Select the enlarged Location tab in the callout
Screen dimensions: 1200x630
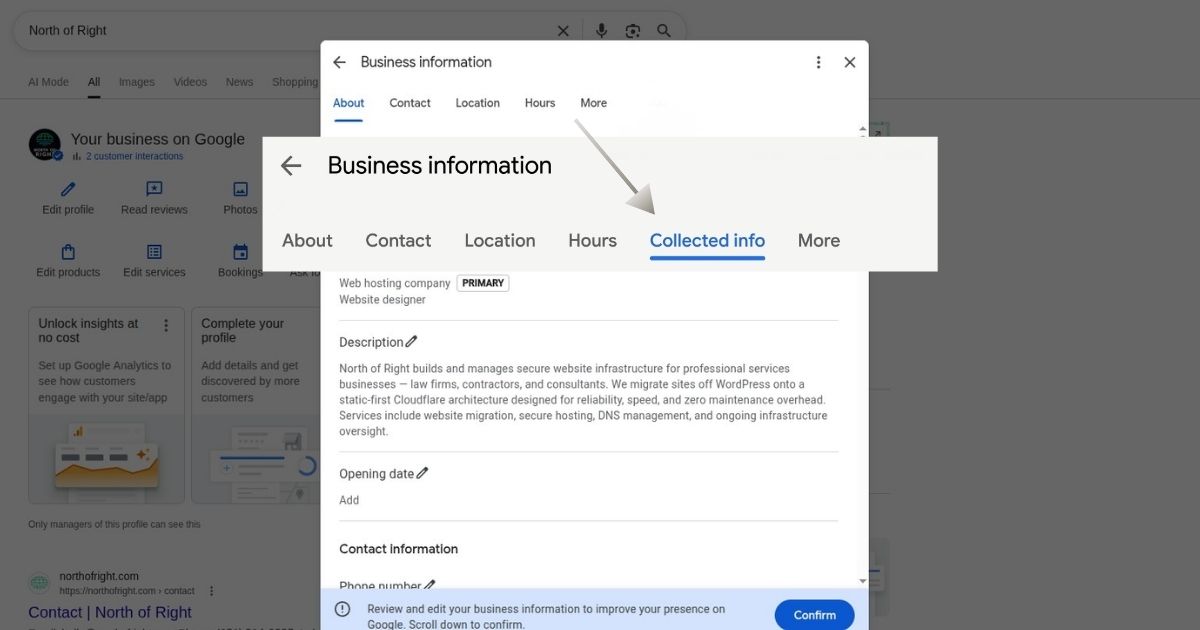(500, 241)
